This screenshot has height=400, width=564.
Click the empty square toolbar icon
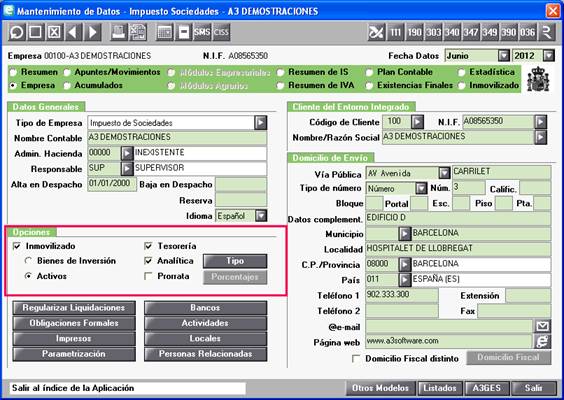(x=35, y=32)
